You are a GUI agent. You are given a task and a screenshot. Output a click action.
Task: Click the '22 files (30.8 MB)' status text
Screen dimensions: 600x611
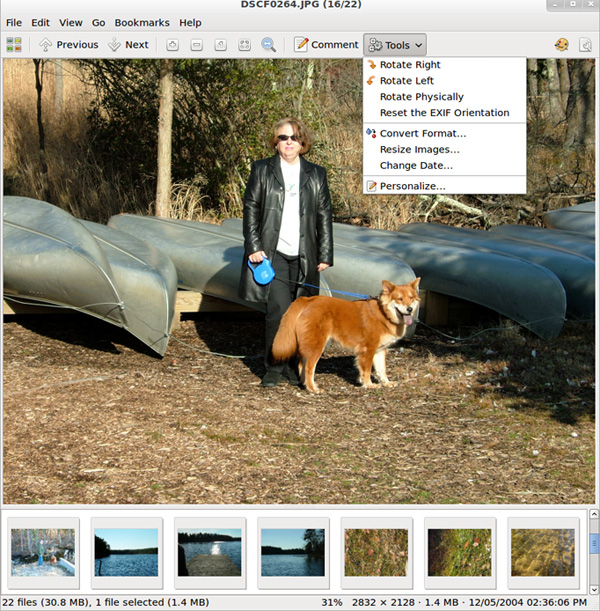coord(46,602)
